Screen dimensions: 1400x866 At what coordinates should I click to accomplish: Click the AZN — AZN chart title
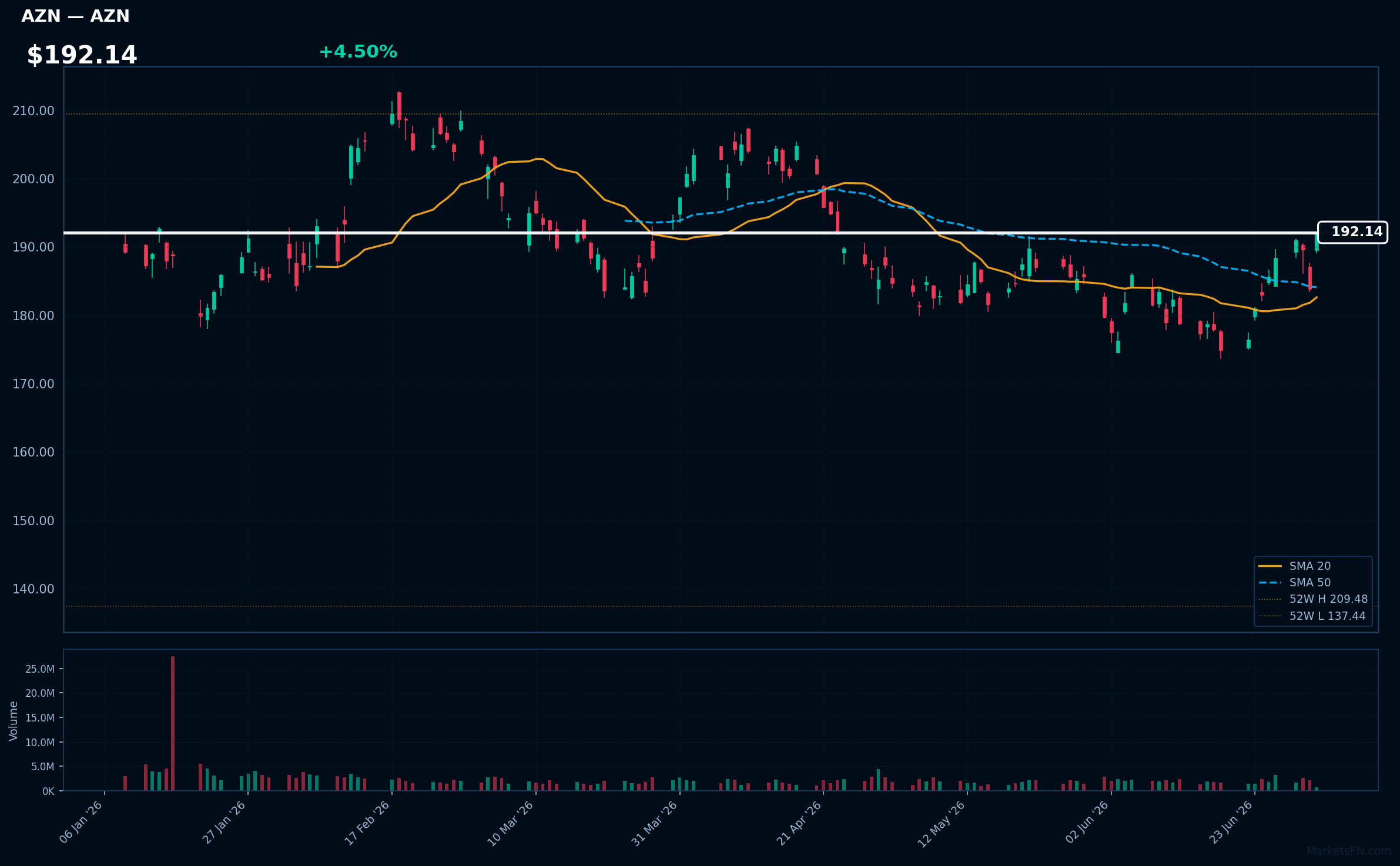point(75,16)
